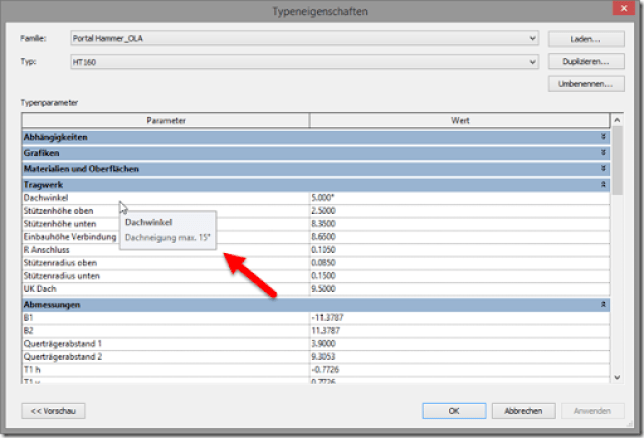Click the Stützenradius oben parameter name

coord(60,263)
